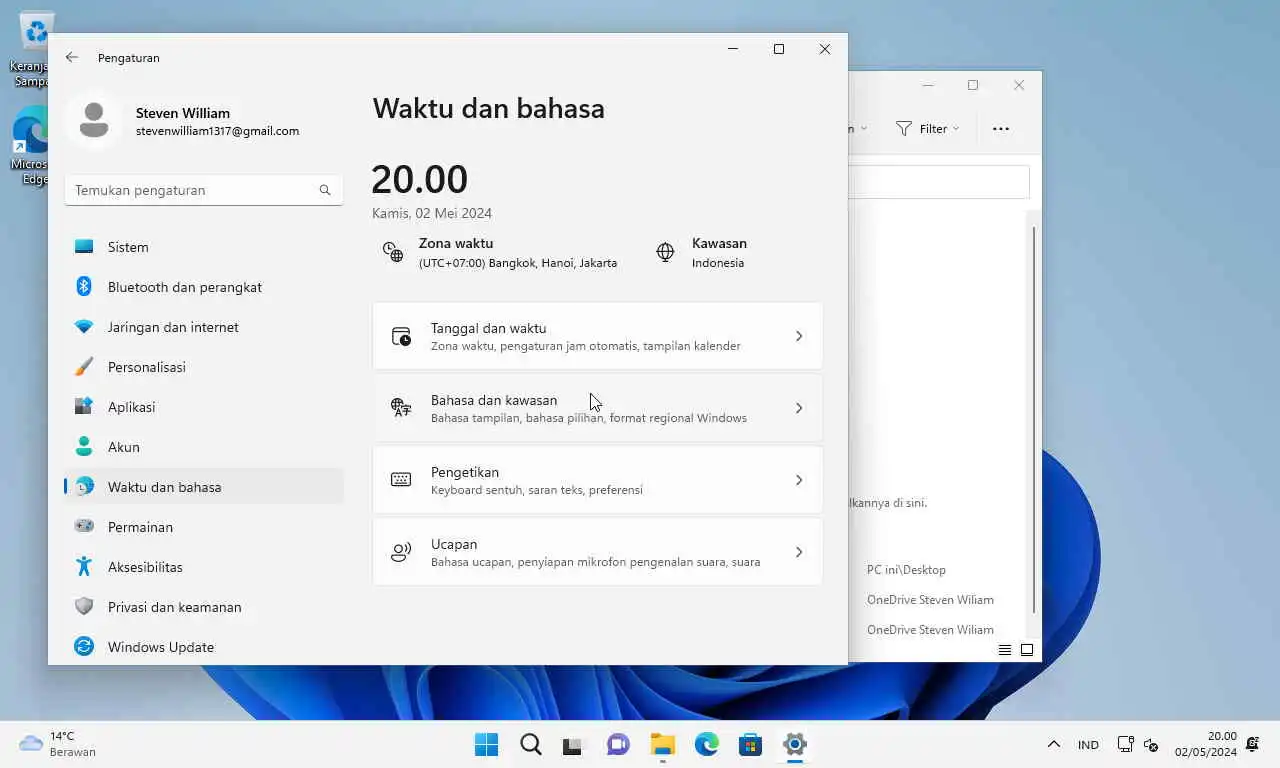Click the Permainan gamepad icon
Image resolution: width=1280 pixels, height=768 pixels.
click(x=84, y=527)
